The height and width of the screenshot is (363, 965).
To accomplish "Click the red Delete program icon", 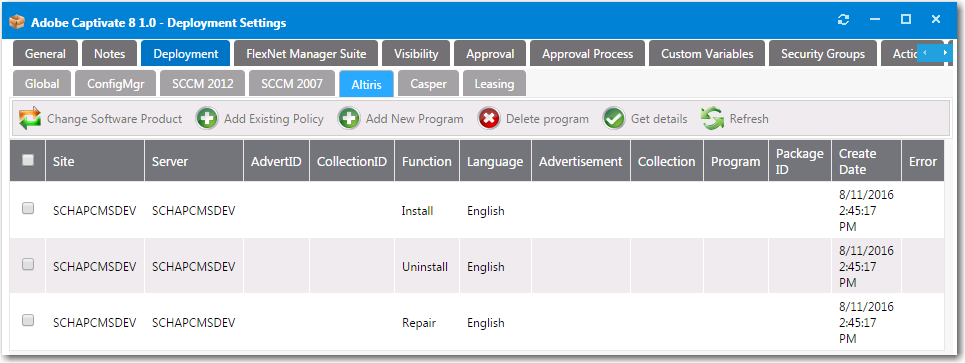I will pos(489,119).
